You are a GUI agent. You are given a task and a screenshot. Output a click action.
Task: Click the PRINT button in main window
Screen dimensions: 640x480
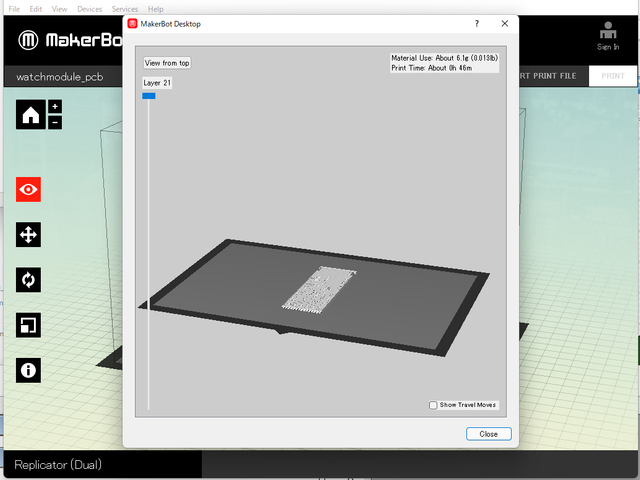click(x=613, y=76)
